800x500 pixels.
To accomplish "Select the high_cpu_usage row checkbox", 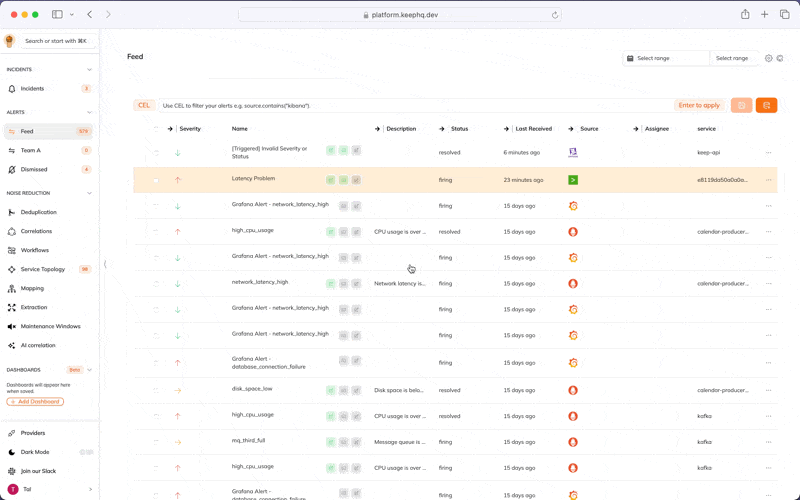I will pos(156,232).
